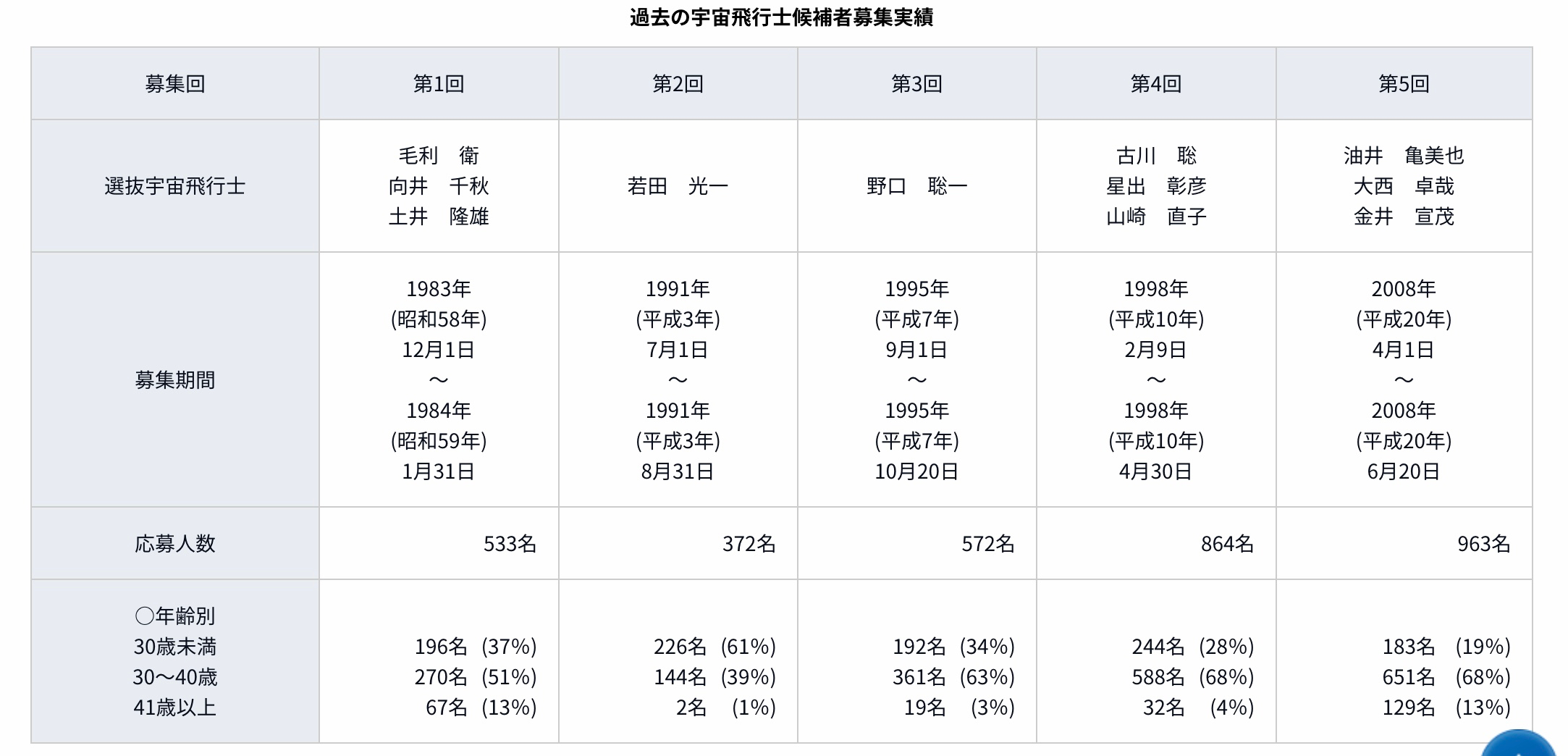Select astronaut name 野口 聡一
Image resolution: width=1568 pixels, height=756 pixels.
click(916, 187)
